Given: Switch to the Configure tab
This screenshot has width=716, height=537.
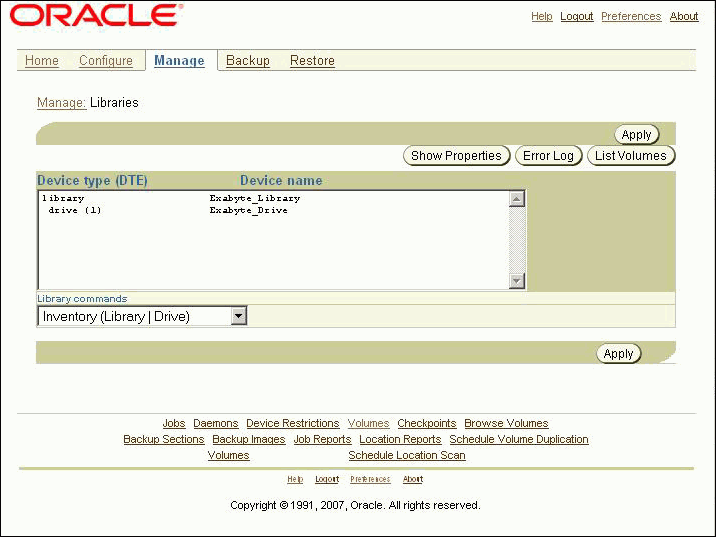Looking at the screenshot, I should coord(106,61).
